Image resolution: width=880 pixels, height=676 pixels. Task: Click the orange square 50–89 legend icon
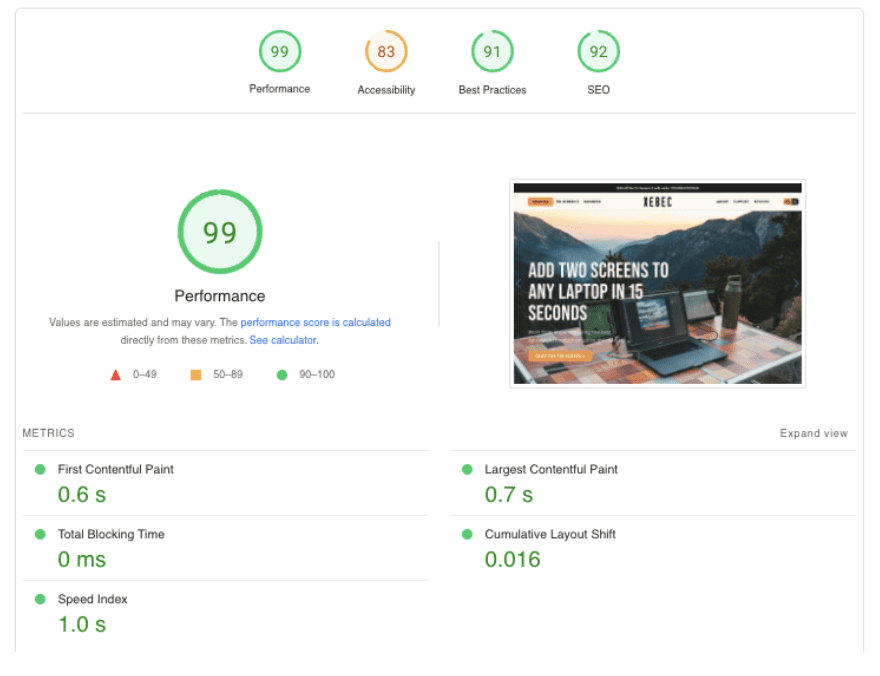[196, 375]
